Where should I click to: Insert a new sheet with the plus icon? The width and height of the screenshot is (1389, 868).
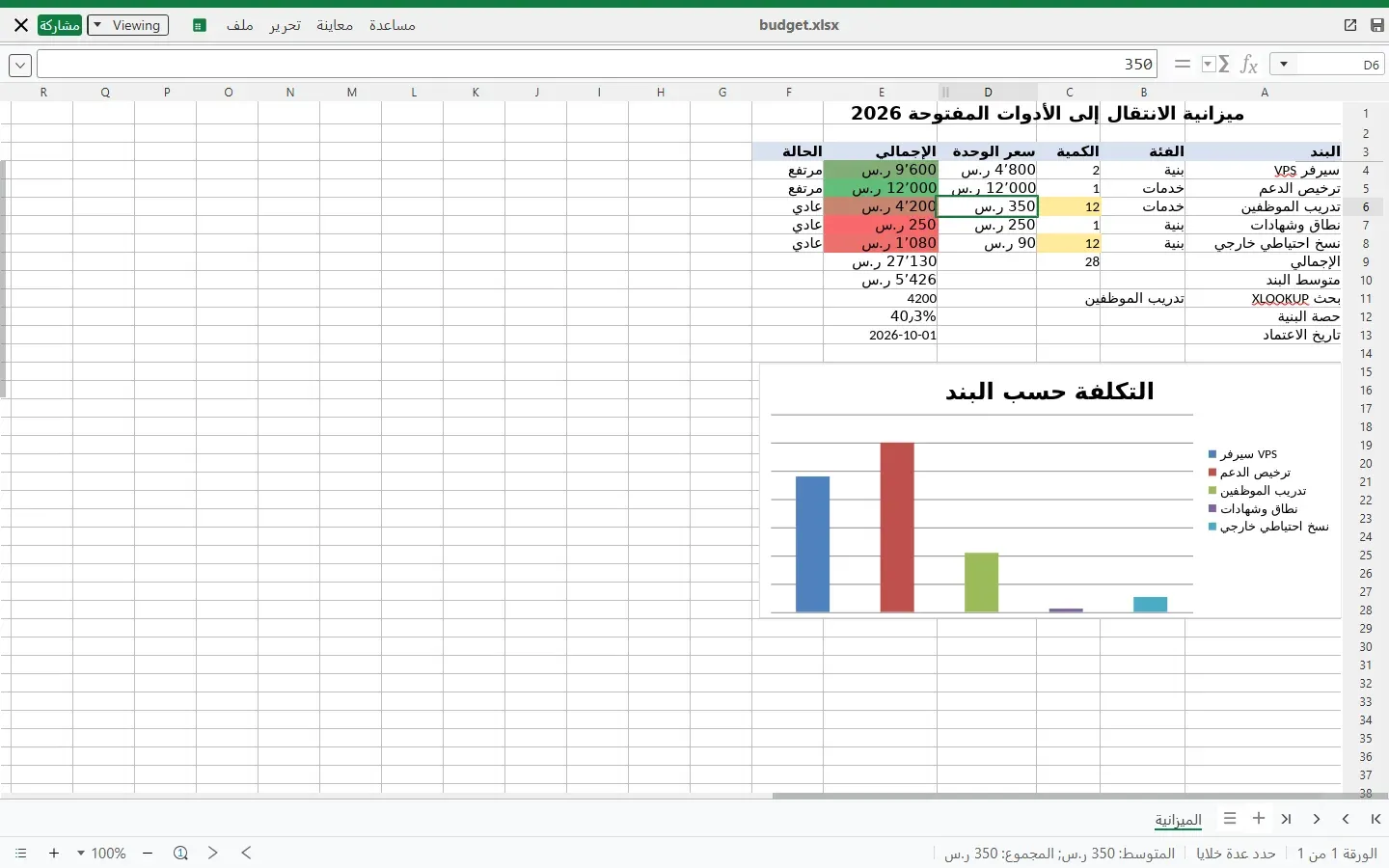click(x=1259, y=818)
